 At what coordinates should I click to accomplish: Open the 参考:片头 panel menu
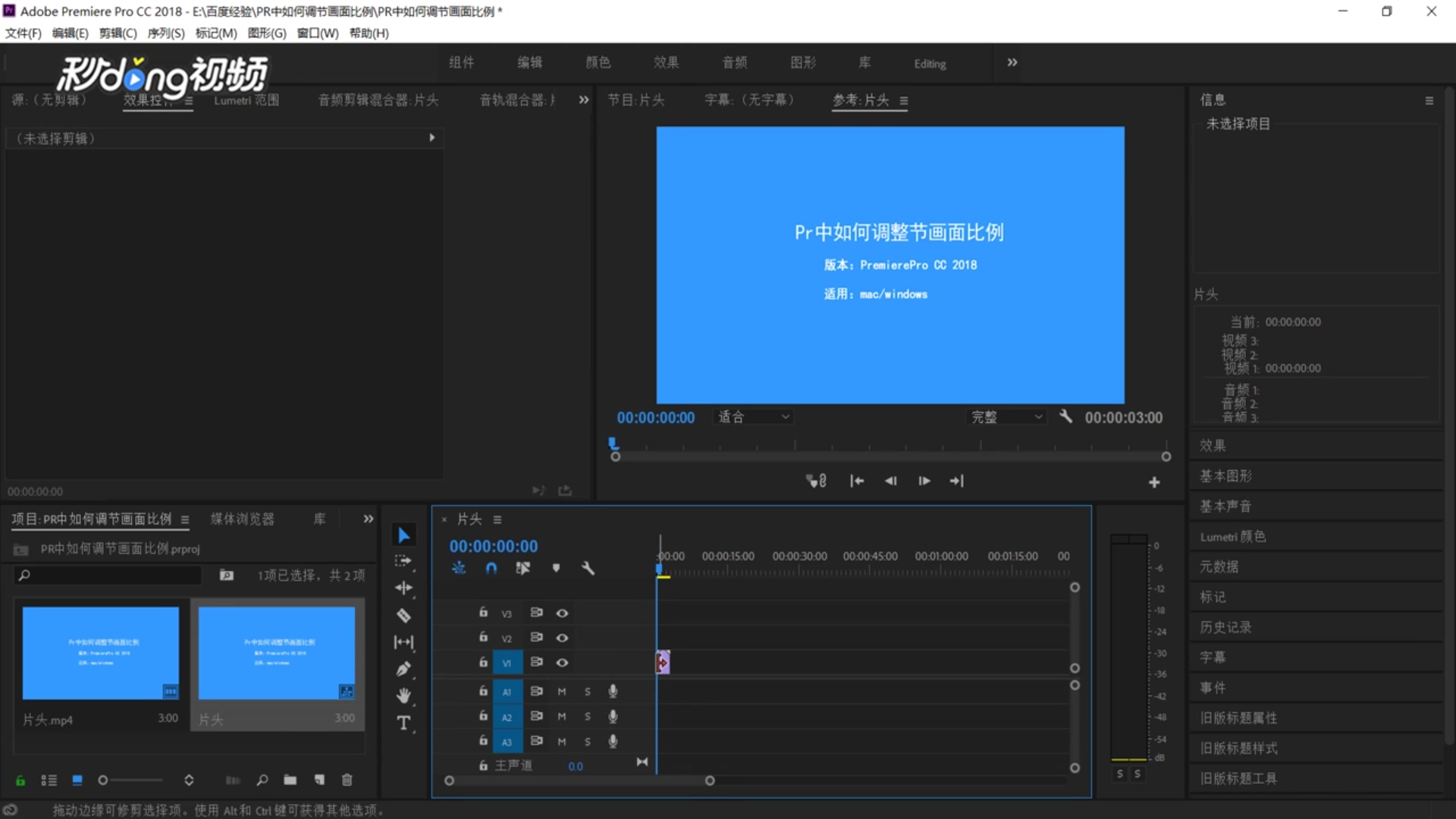click(x=904, y=100)
